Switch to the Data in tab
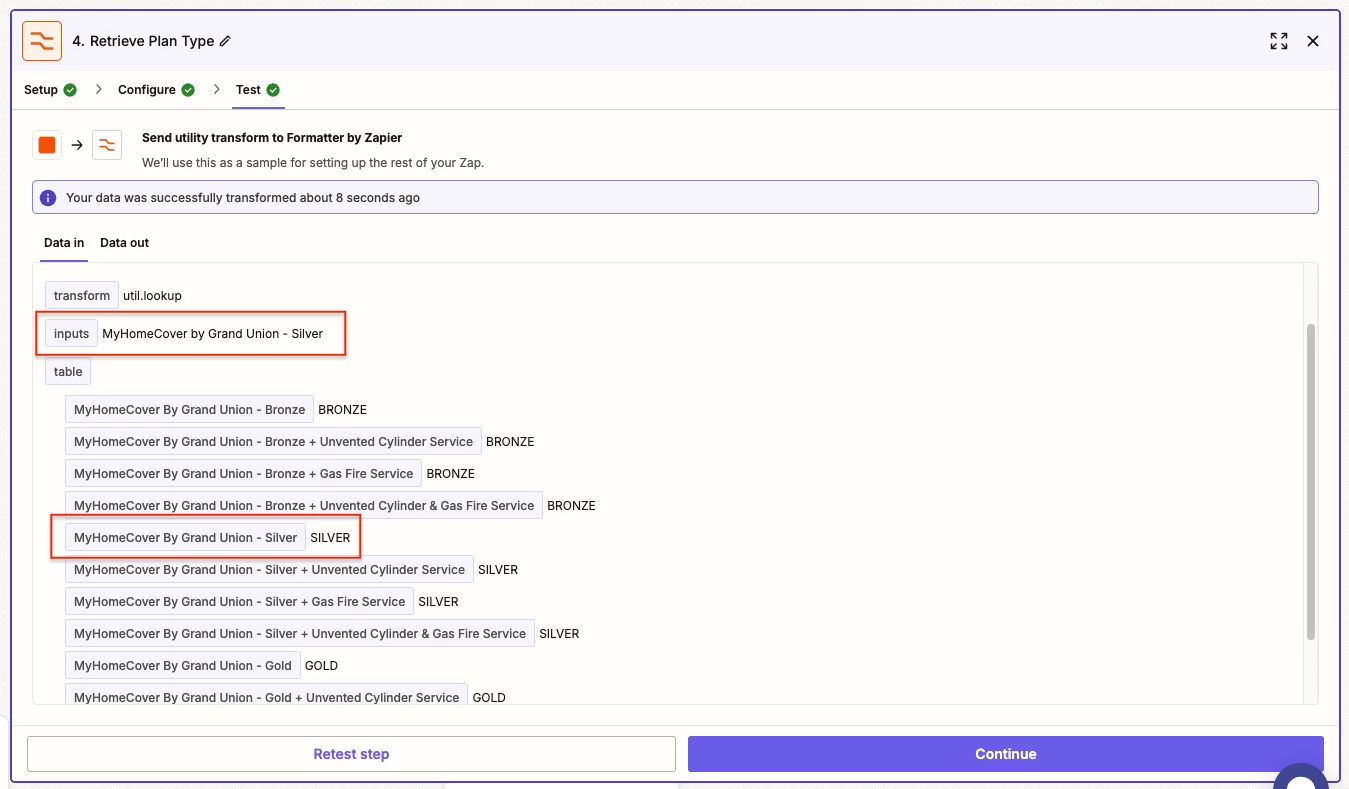Screen dimensions: 1349x789 point(64,243)
